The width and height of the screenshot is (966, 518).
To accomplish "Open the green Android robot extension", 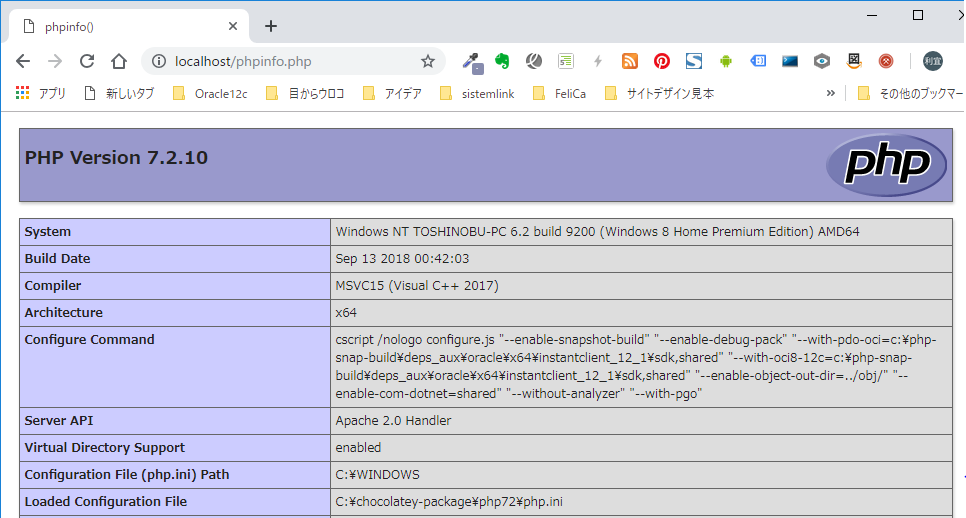I will [726, 61].
